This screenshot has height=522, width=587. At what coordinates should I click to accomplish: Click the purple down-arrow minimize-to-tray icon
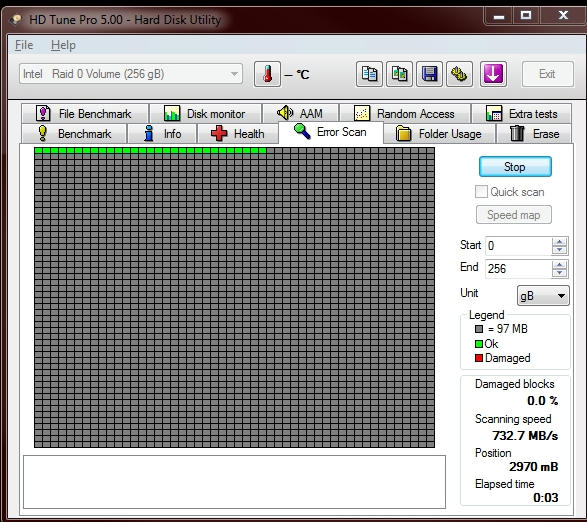click(493, 74)
